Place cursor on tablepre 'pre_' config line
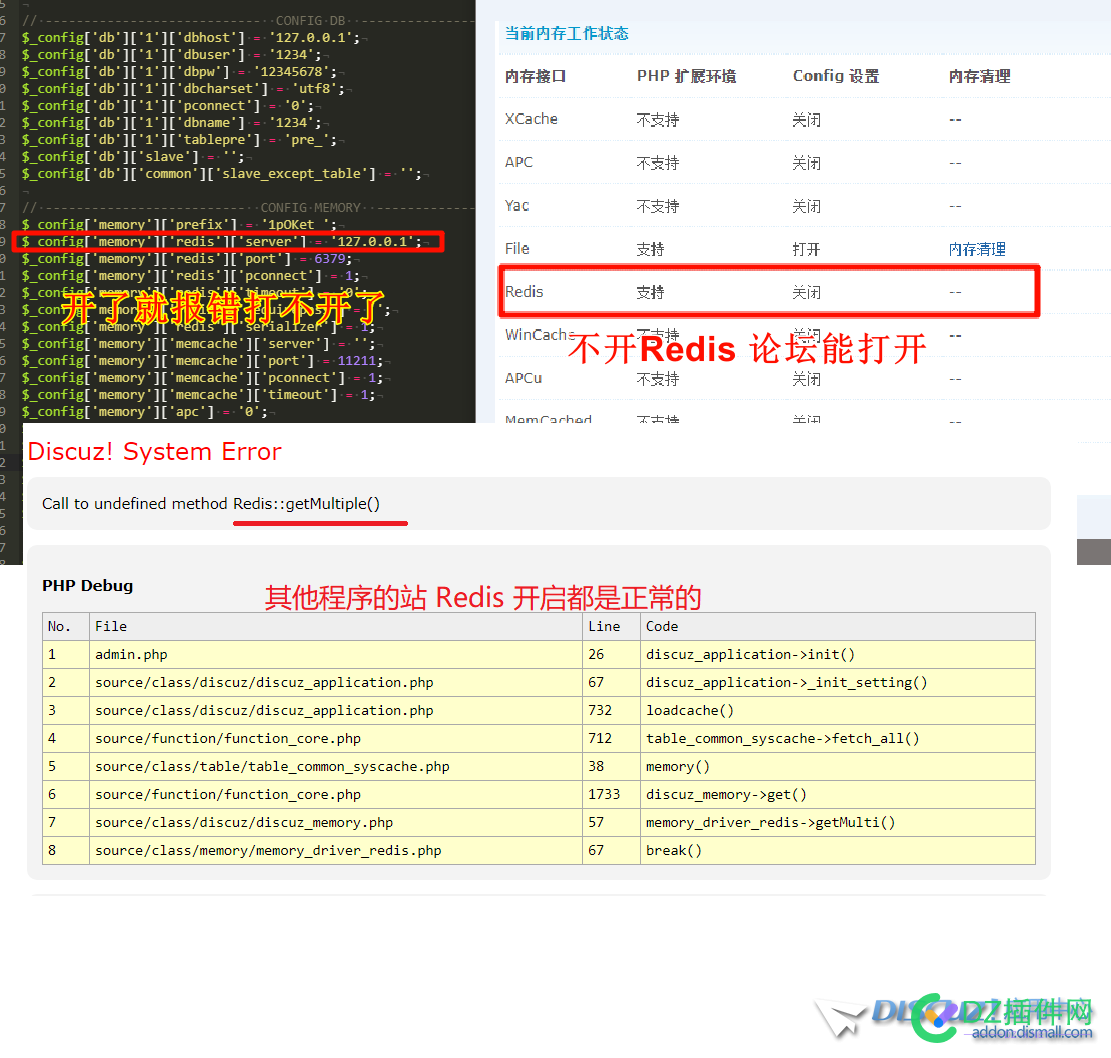Screen dimensions: 1111x1058 179,140
